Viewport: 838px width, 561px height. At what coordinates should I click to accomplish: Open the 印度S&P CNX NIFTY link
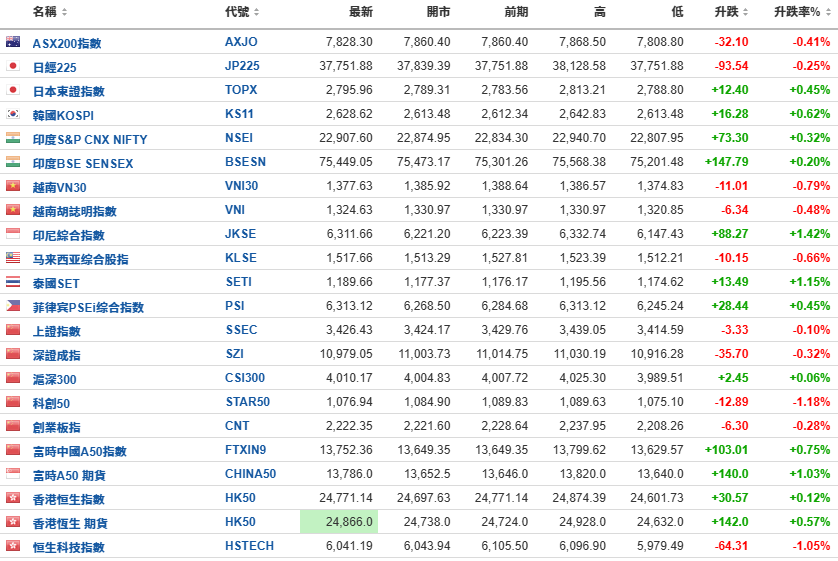click(90, 139)
